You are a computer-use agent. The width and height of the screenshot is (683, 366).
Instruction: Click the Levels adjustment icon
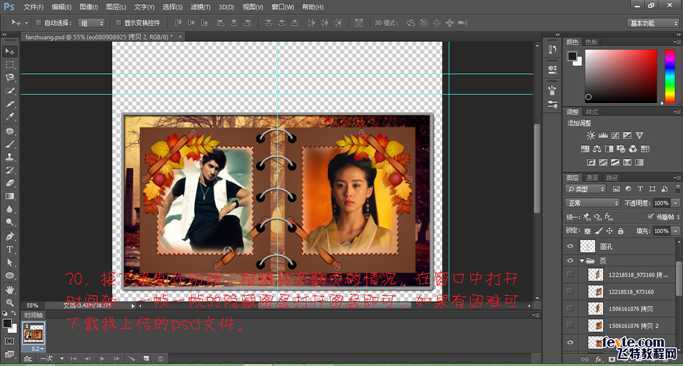pyautogui.click(x=603, y=136)
